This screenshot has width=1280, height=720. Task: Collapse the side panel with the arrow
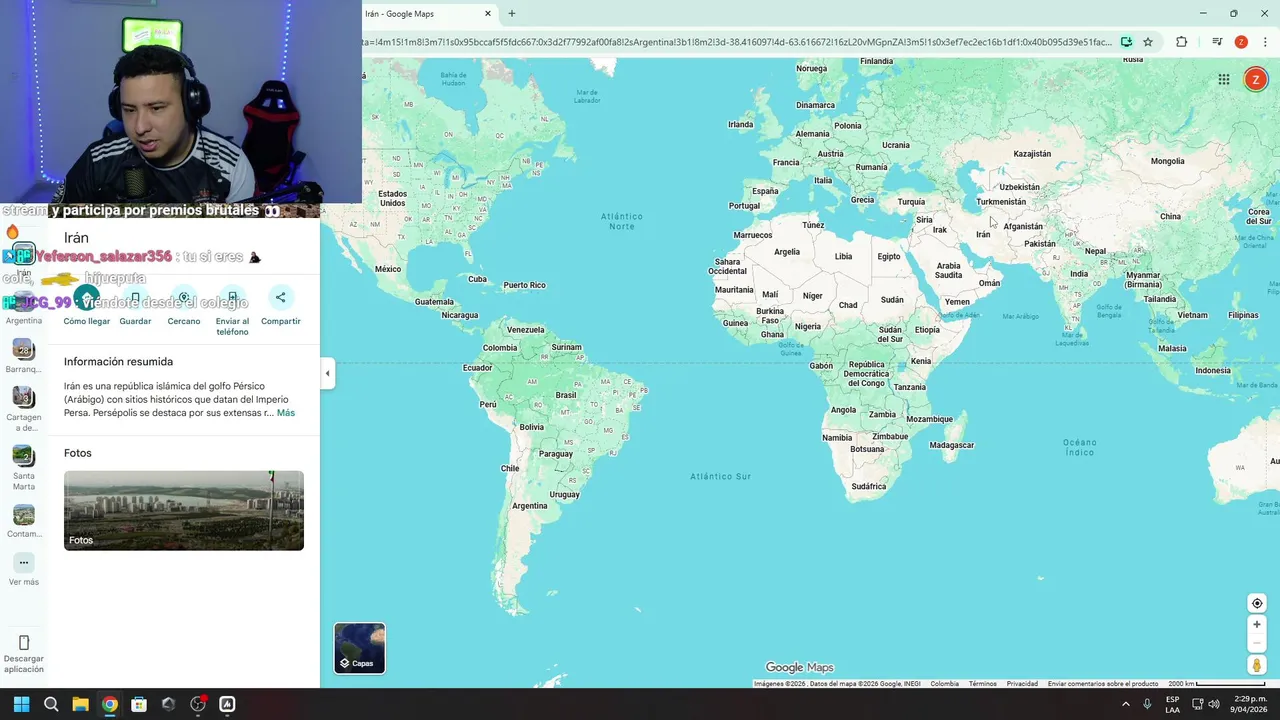(327, 374)
